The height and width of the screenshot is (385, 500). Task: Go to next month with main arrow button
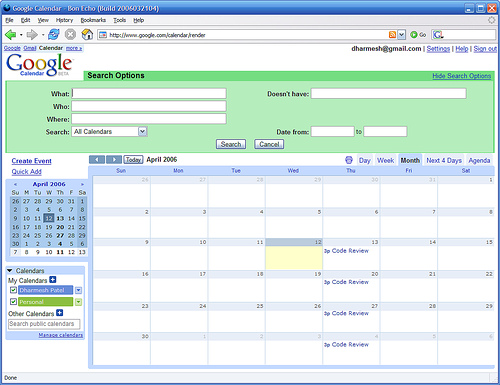point(114,160)
